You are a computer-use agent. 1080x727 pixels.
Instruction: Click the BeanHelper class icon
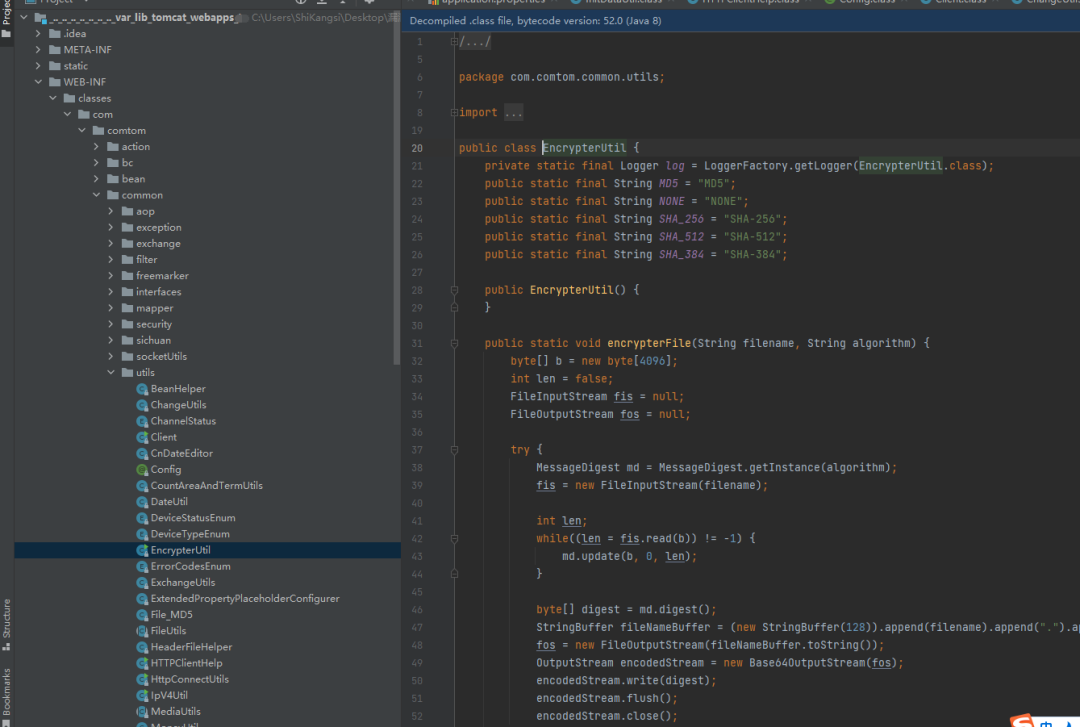tap(142, 389)
